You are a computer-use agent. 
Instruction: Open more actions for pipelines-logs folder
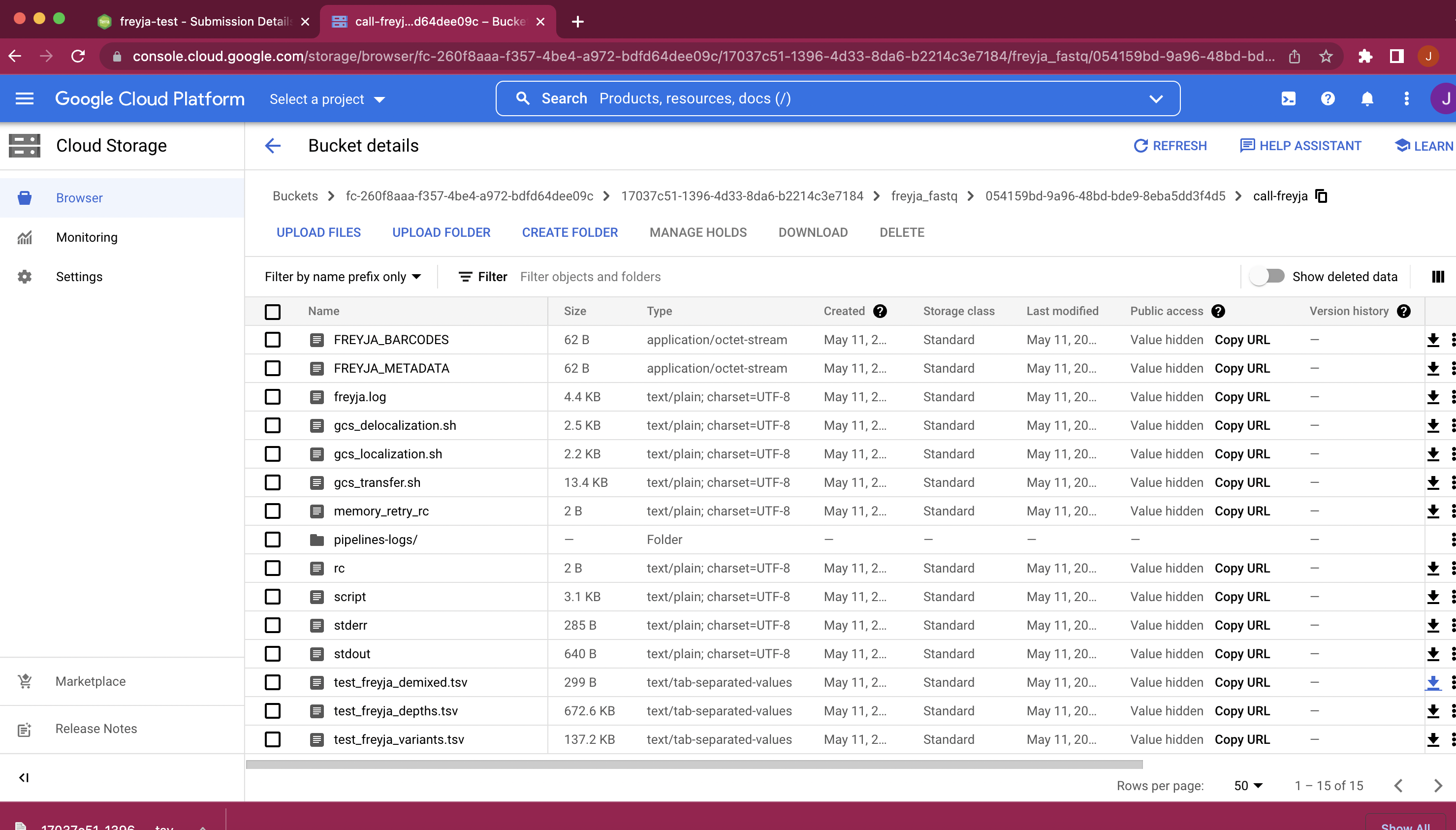pyautogui.click(x=1452, y=539)
